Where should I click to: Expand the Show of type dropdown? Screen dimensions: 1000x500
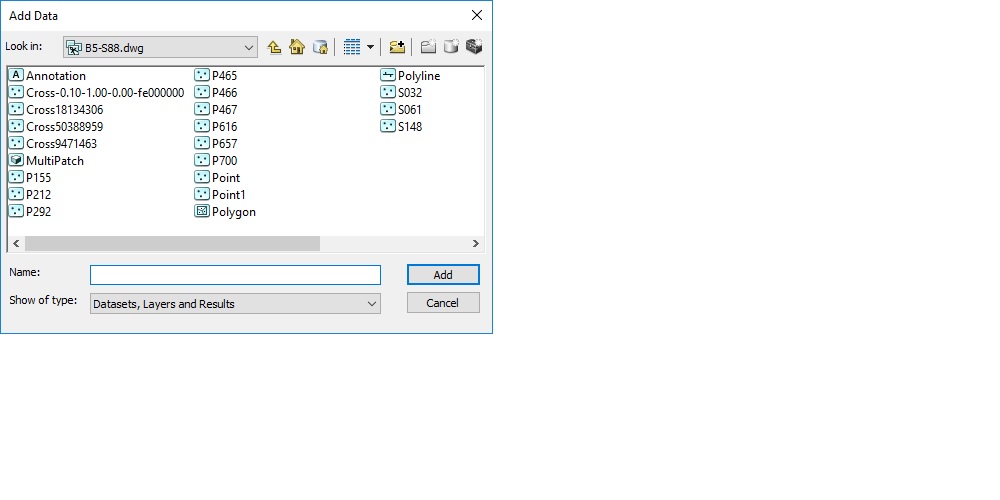tap(372, 304)
